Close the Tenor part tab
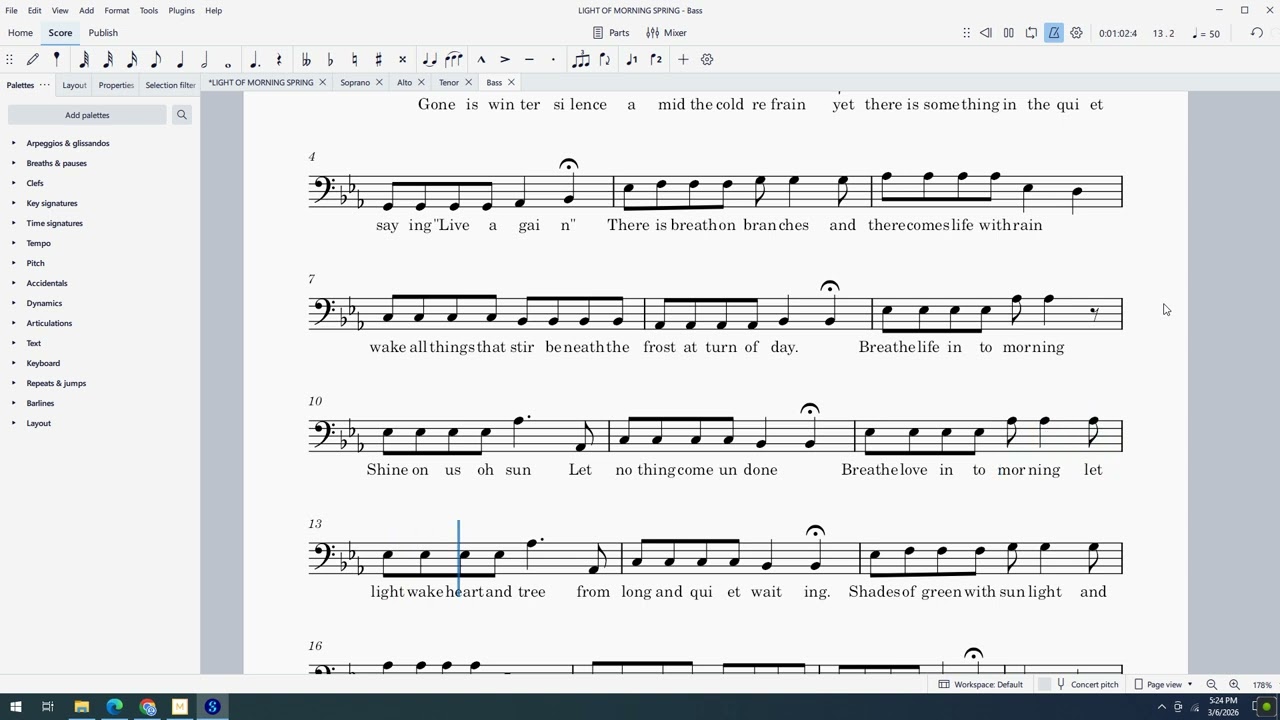The height and width of the screenshot is (720, 1280). click(x=468, y=82)
